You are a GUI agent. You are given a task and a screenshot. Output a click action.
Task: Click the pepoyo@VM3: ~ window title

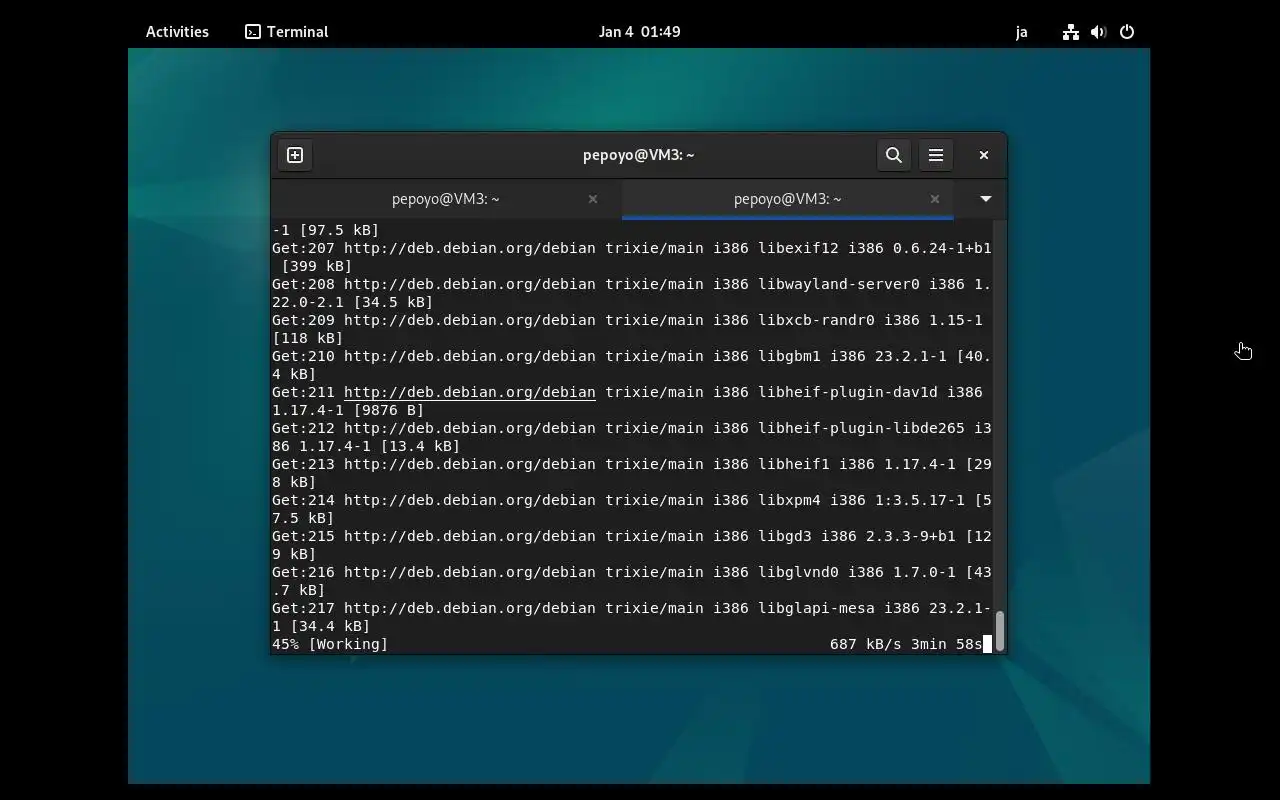[x=639, y=155]
